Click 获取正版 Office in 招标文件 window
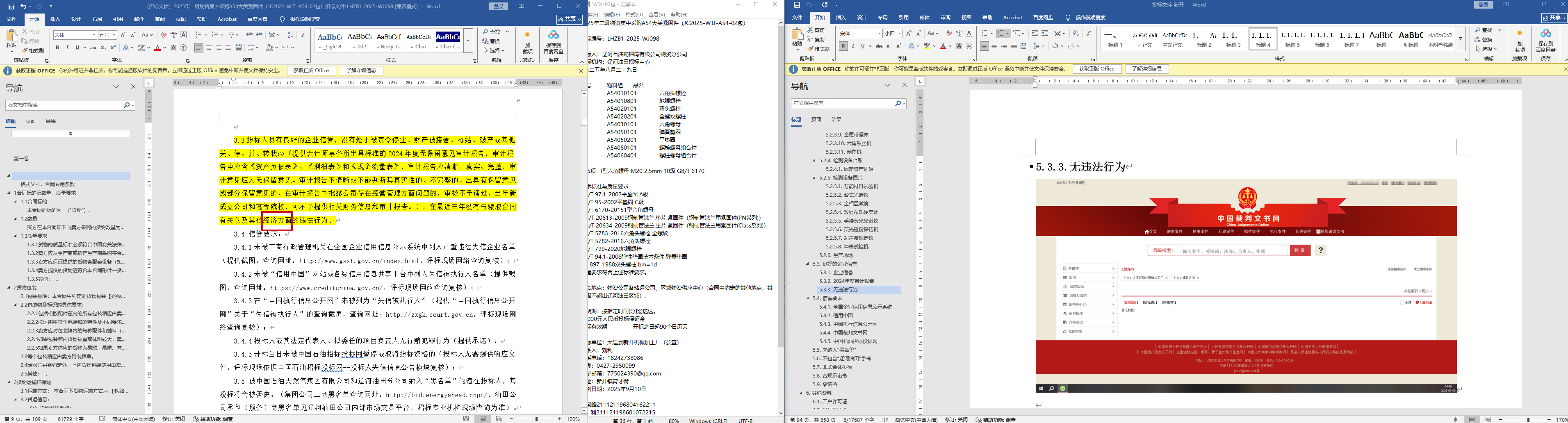The image size is (1568, 423). pos(311,70)
